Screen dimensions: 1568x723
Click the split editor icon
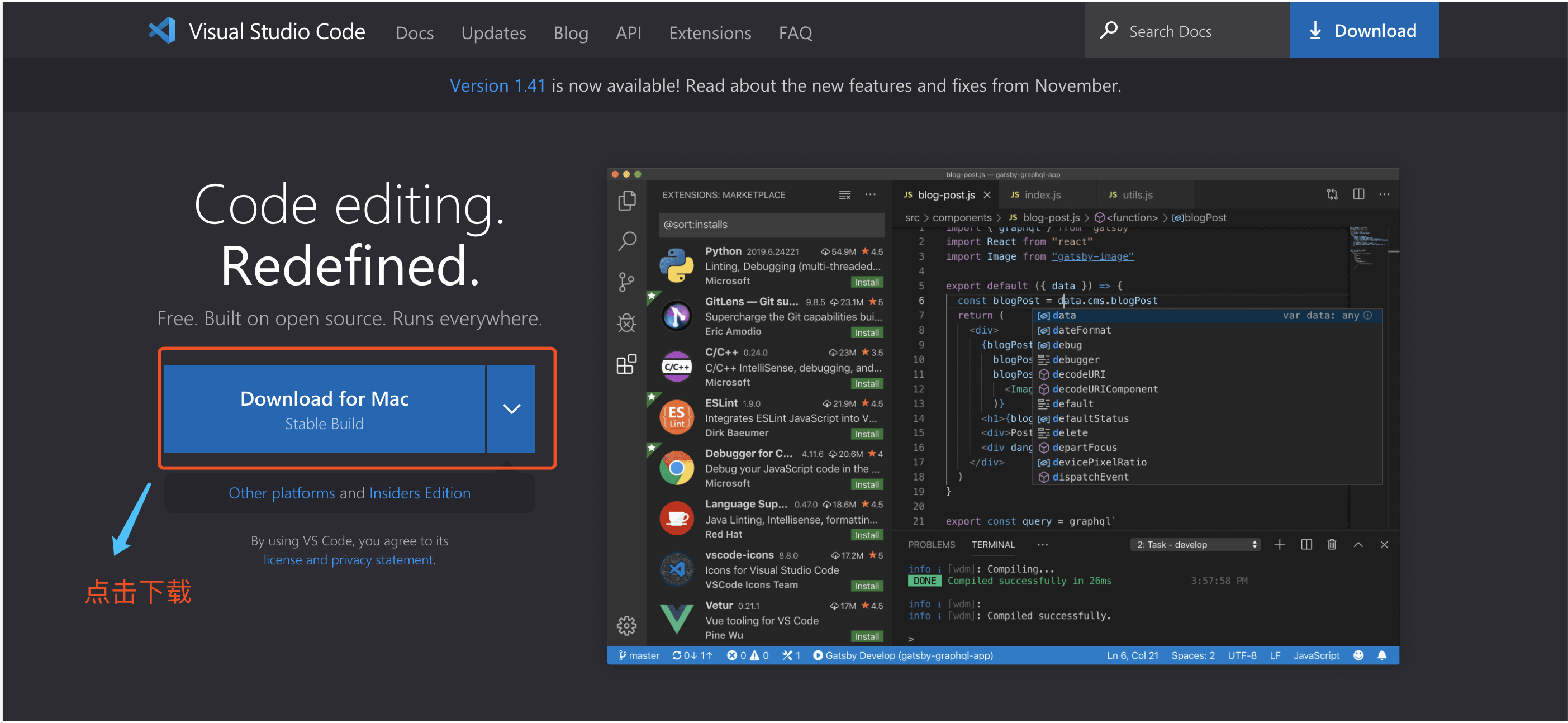pyautogui.click(x=1358, y=194)
